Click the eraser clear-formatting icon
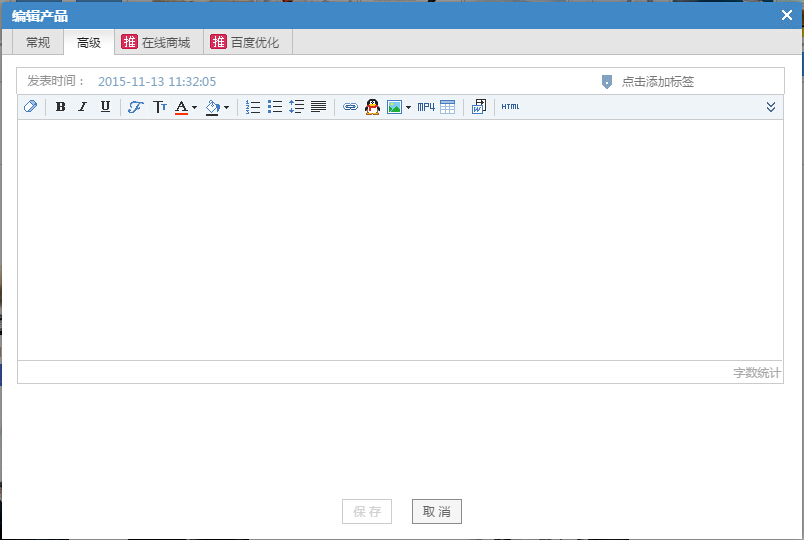The image size is (804, 540). pyautogui.click(x=30, y=107)
